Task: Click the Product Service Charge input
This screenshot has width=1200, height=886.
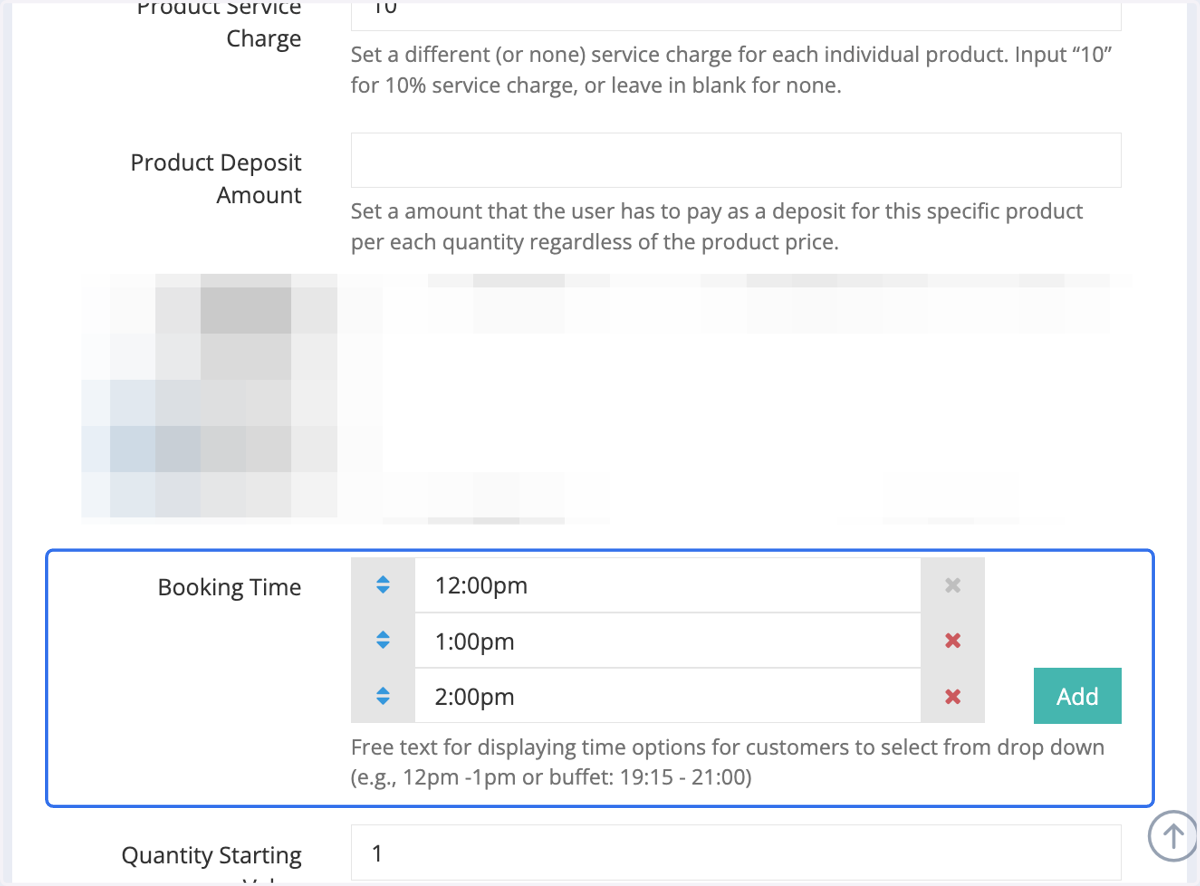Action: coord(736,15)
